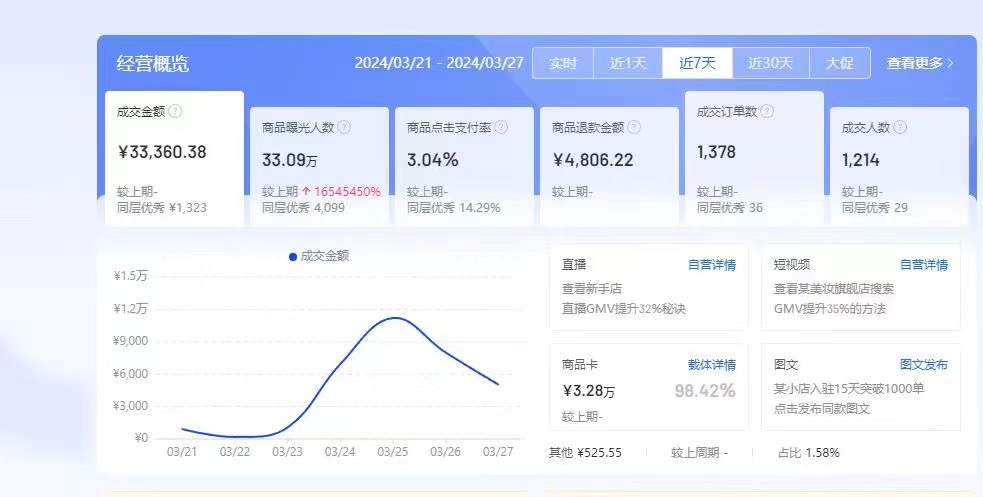Click the ¥1.5万 y-axis label

(130, 276)
